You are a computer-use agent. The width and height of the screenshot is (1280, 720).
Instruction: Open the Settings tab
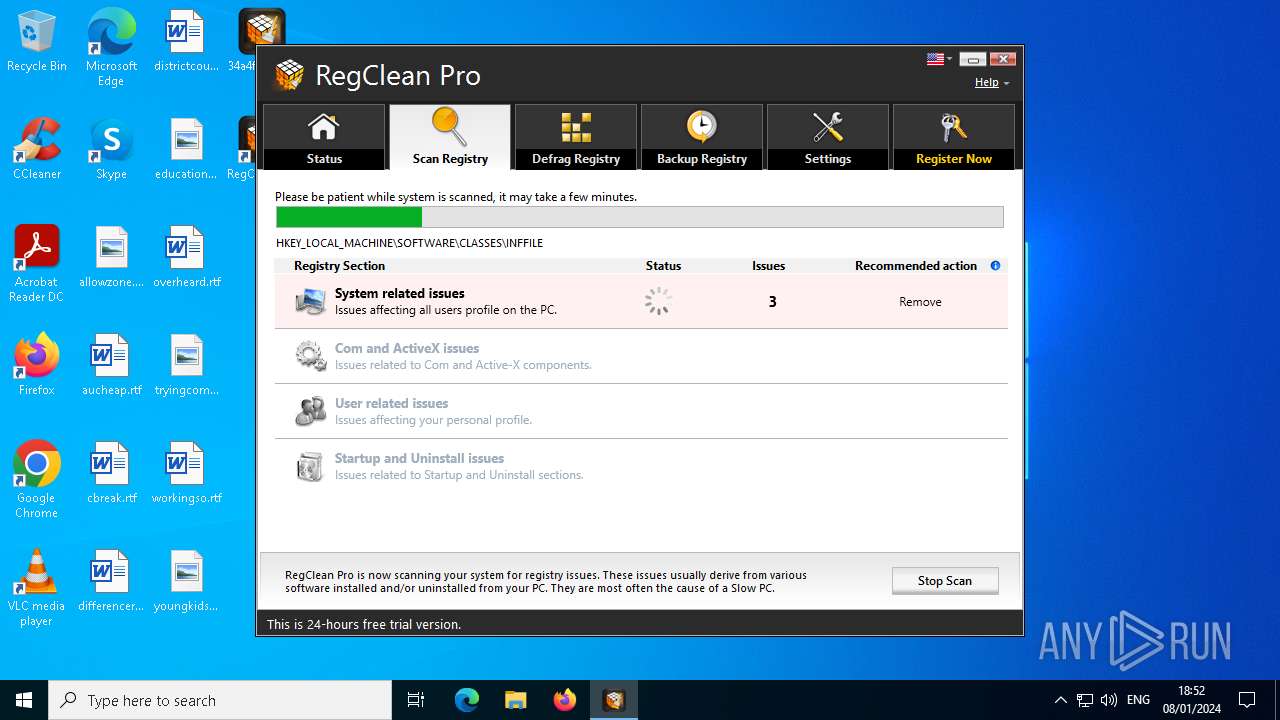828,137
